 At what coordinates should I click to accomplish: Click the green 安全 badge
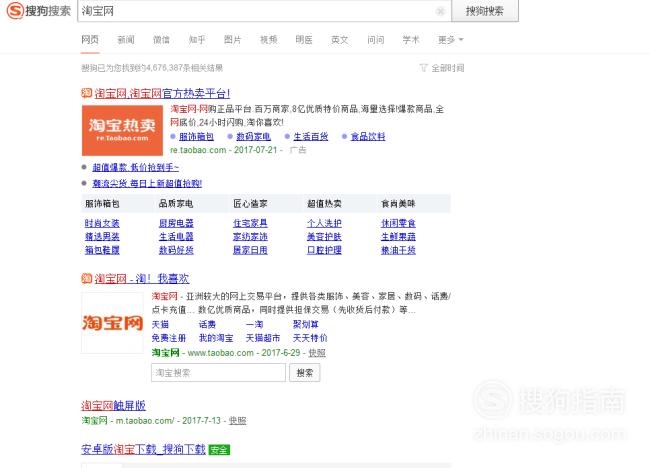(219, 450)
